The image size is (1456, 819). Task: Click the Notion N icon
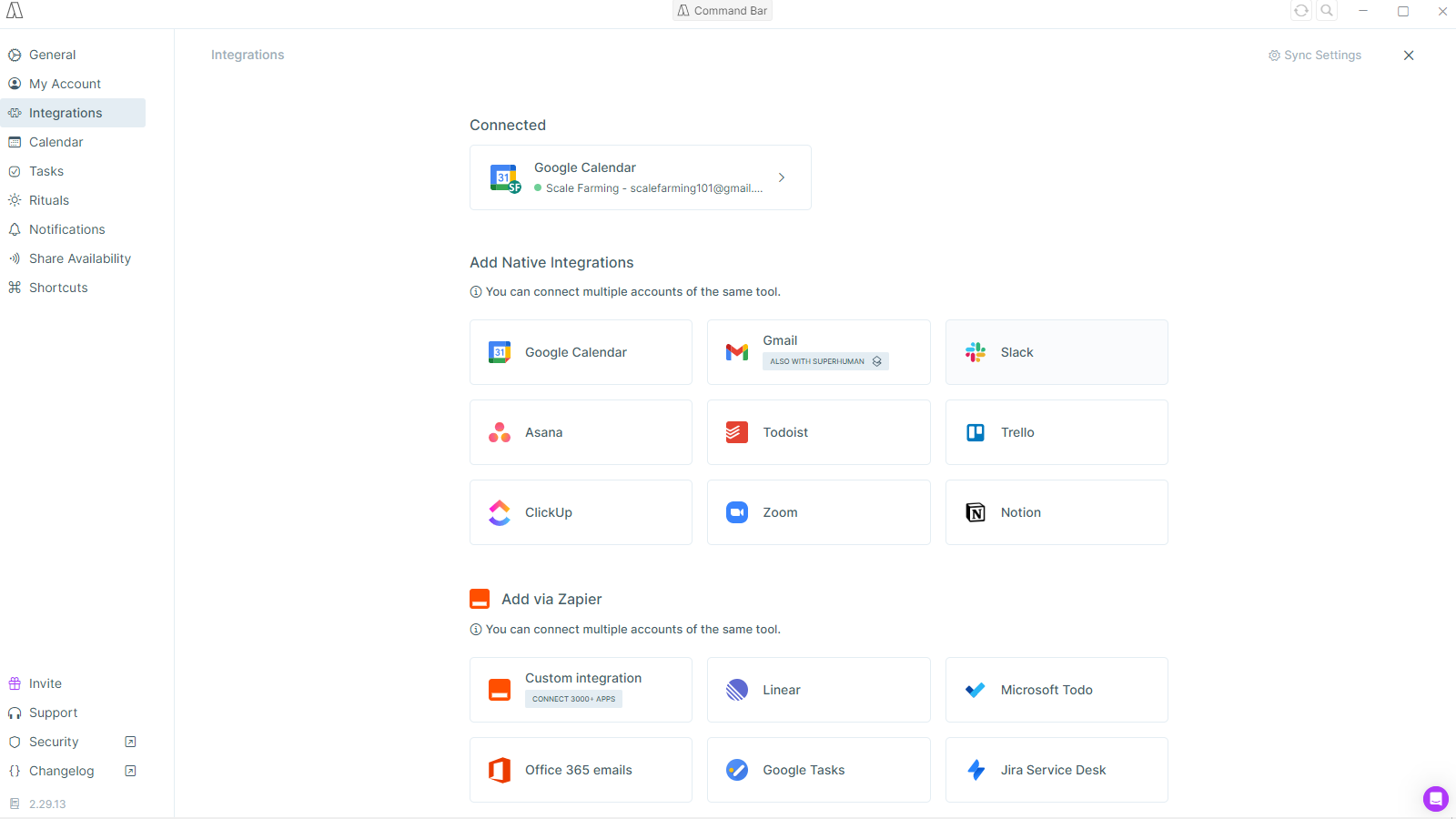tap(976, 512)
